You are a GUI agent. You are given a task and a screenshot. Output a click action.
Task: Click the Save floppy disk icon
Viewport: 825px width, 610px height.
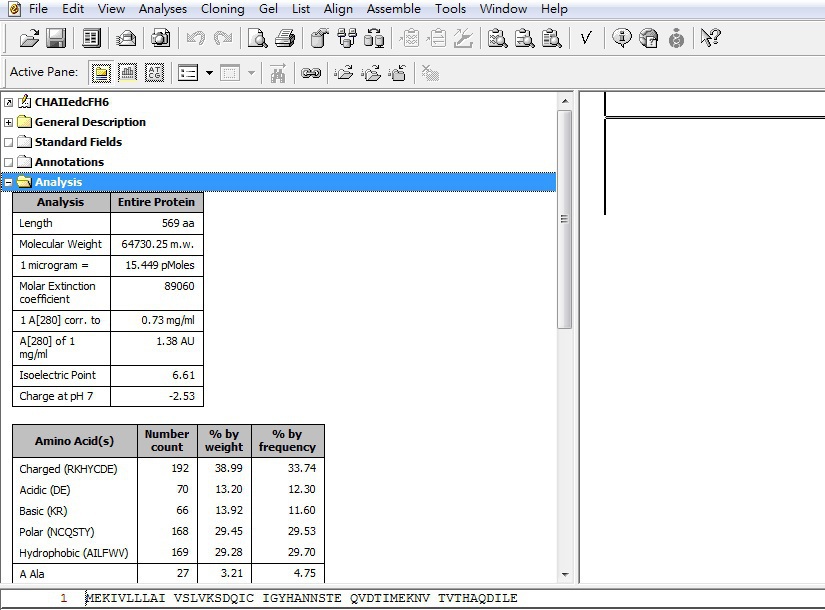click(x=56, y=39)
